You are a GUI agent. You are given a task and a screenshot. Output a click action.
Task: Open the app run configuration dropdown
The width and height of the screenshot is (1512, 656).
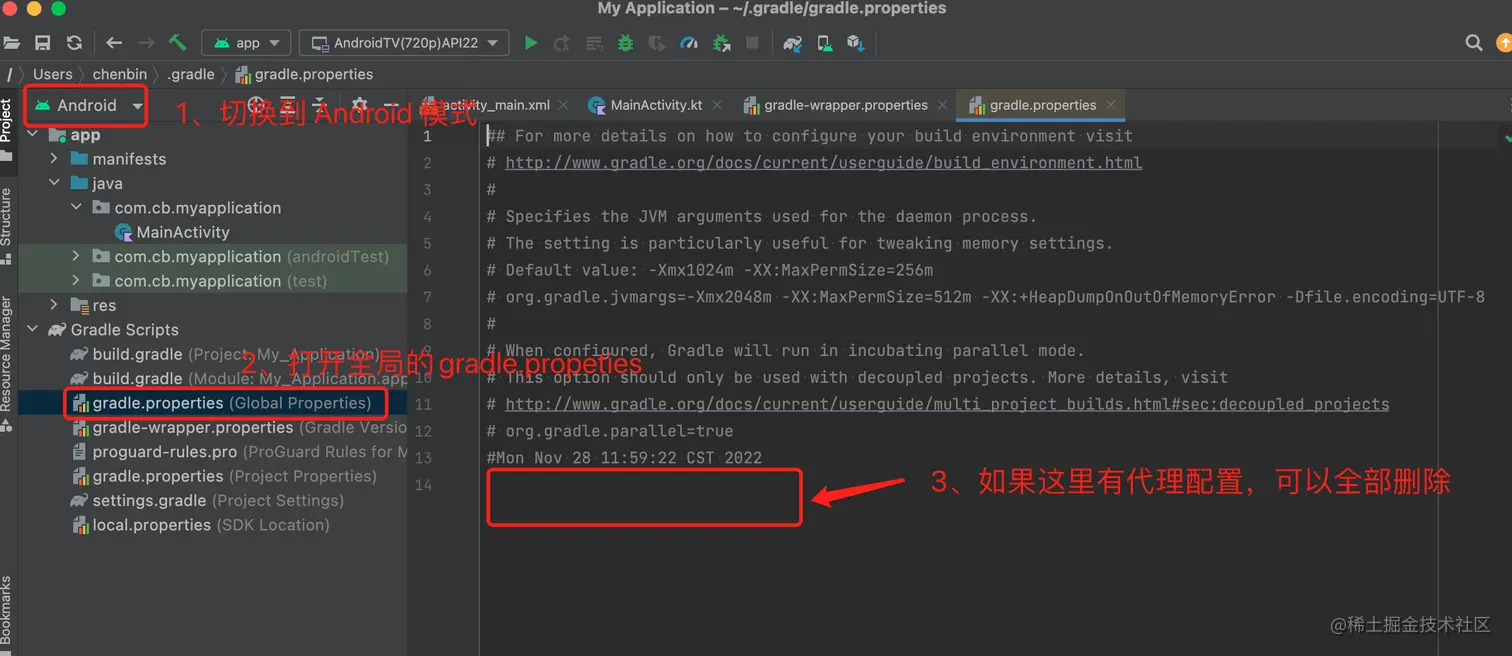tap(246, 43)
